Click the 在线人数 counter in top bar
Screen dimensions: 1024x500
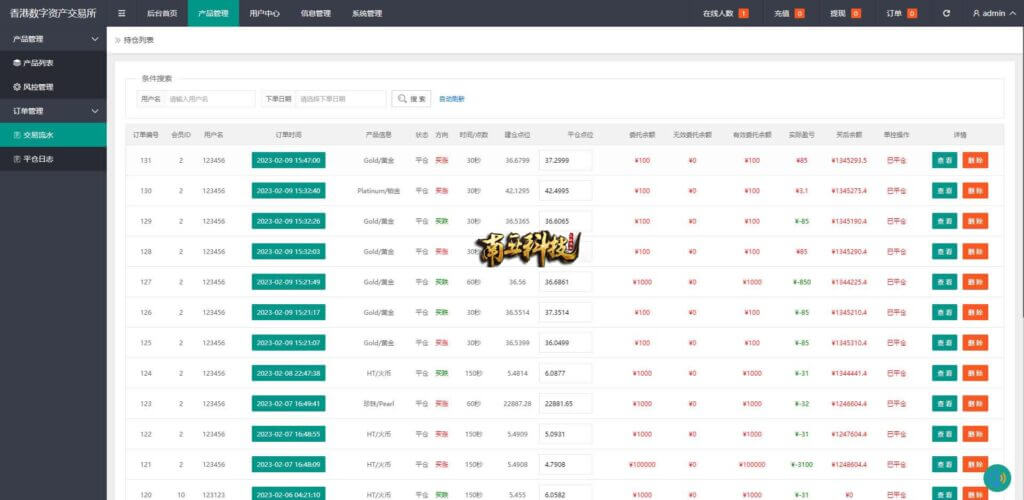point(726,13)
